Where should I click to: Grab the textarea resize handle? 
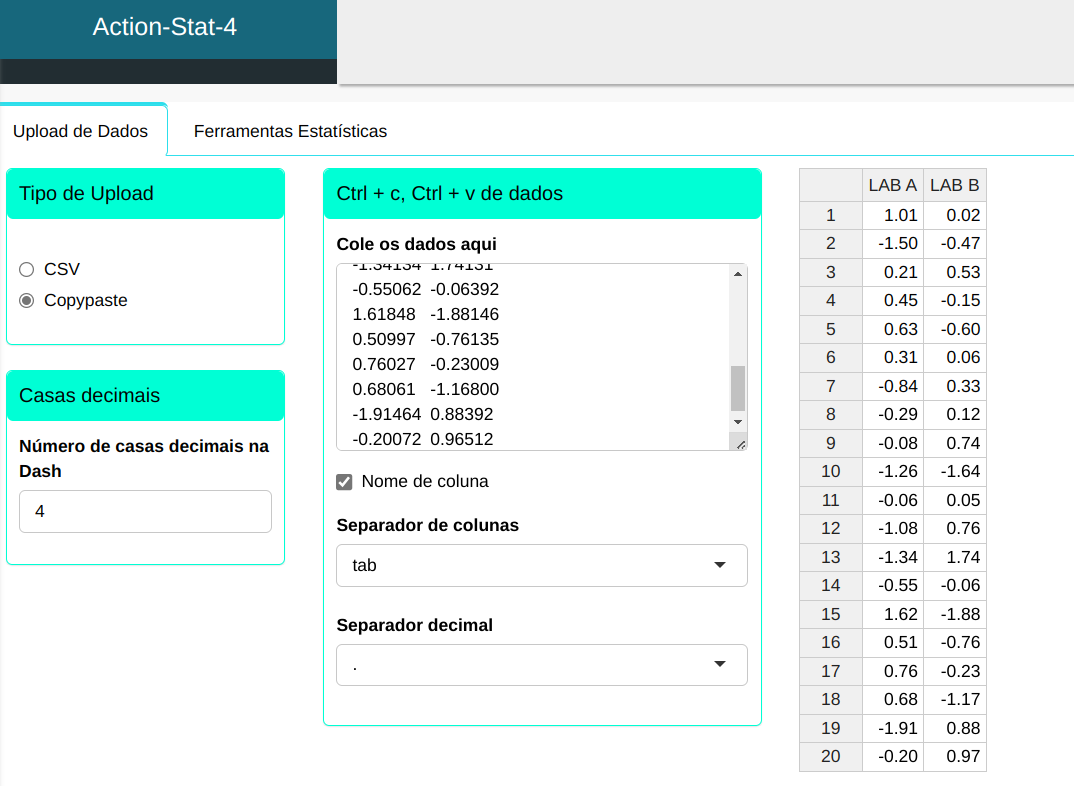click(x=740, y=443)
